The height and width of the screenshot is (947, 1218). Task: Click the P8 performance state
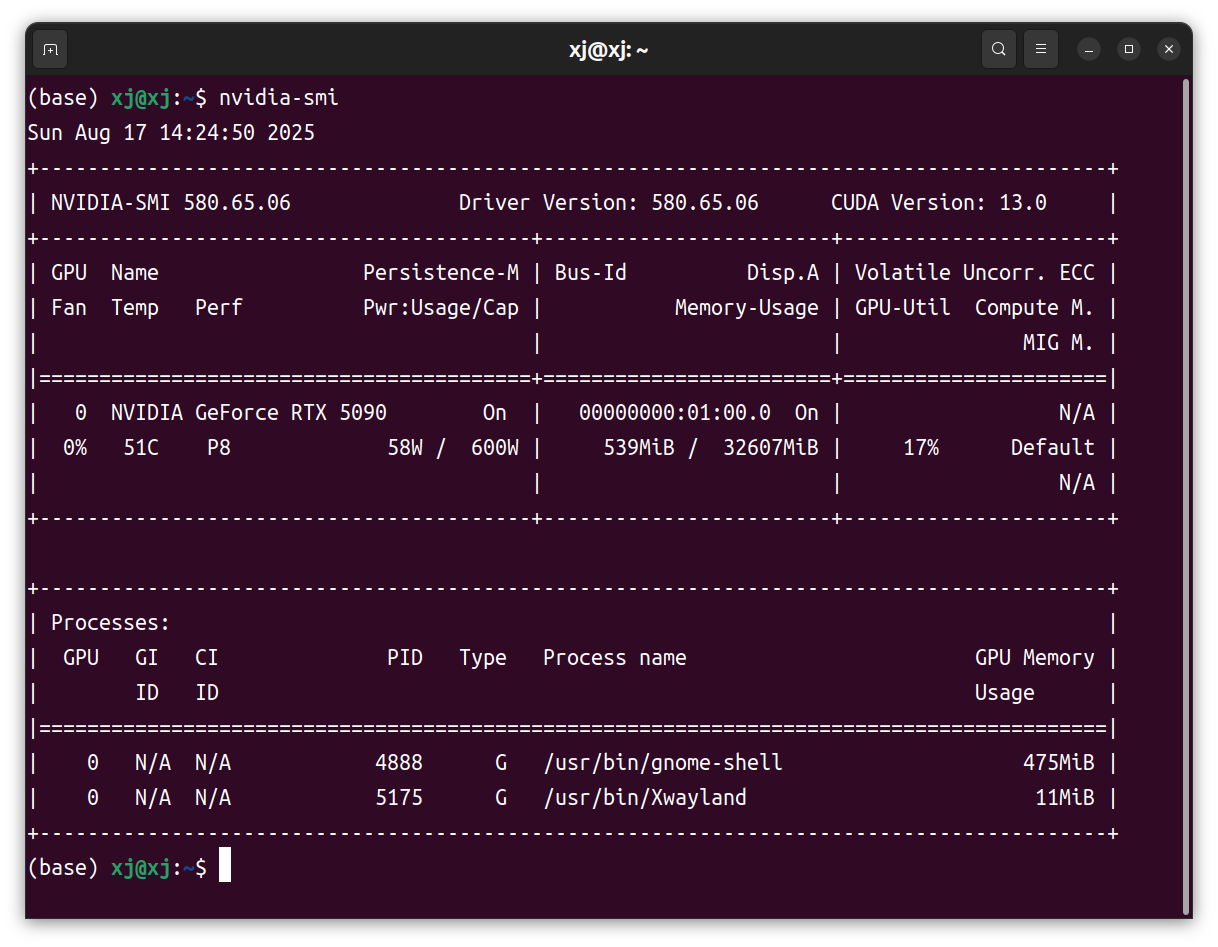219,448
